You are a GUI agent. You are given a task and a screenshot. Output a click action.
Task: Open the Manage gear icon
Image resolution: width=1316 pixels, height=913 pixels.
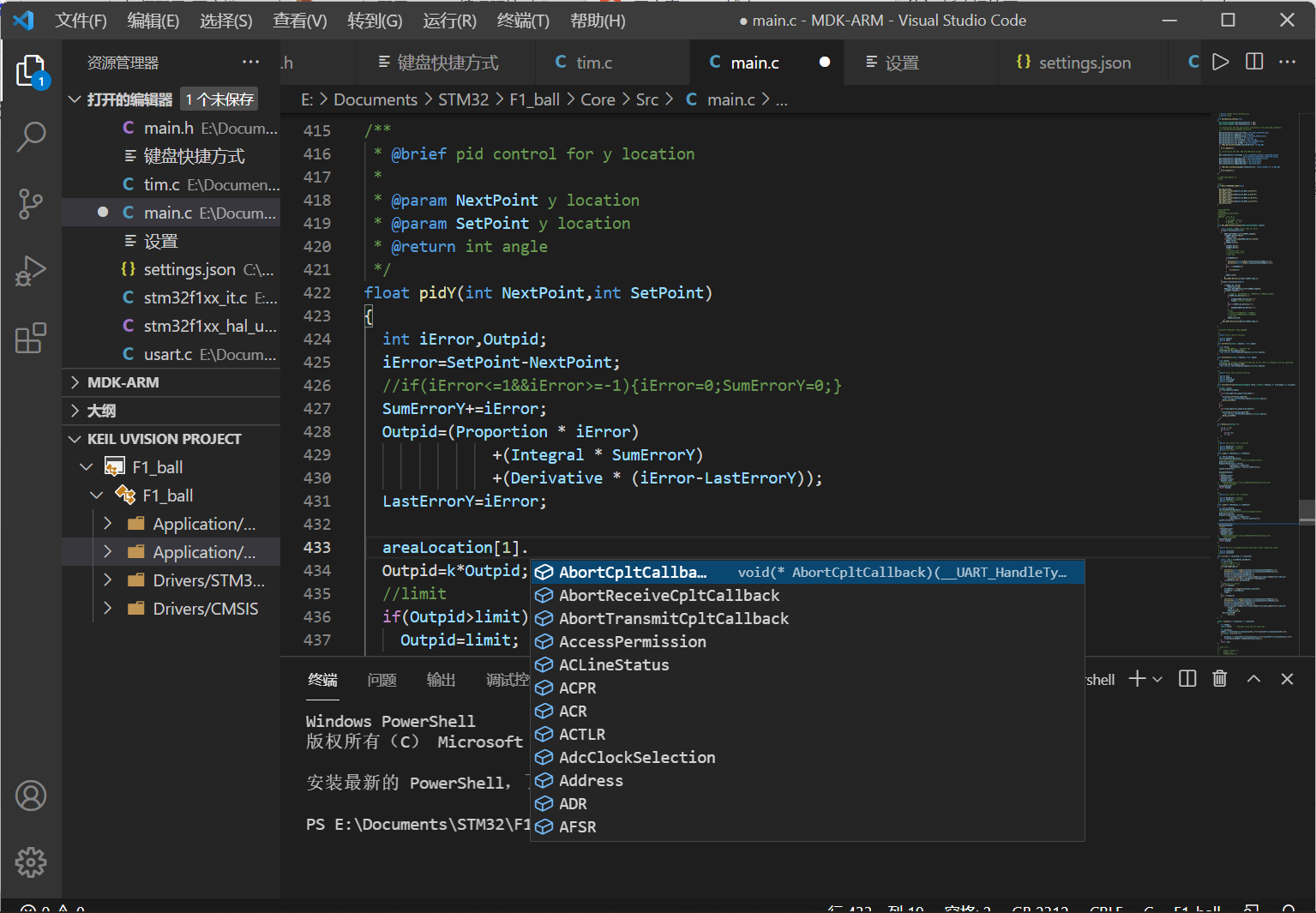[x=32, y=862]
